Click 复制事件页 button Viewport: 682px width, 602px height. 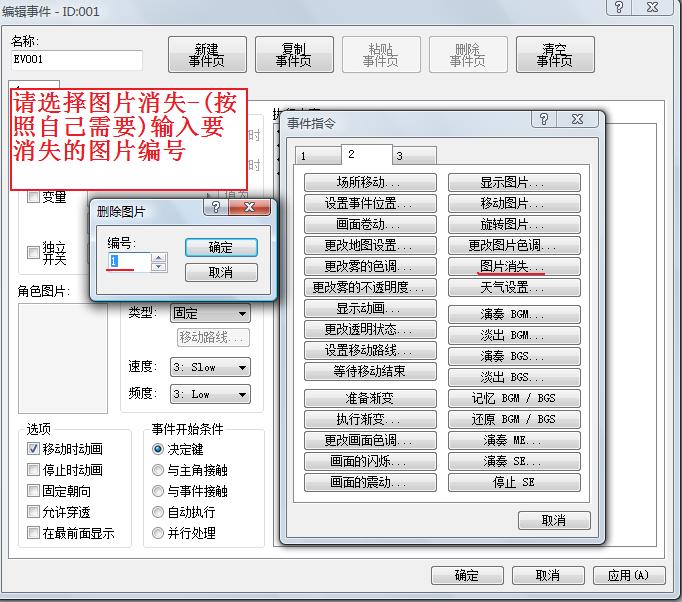(294, 54)
